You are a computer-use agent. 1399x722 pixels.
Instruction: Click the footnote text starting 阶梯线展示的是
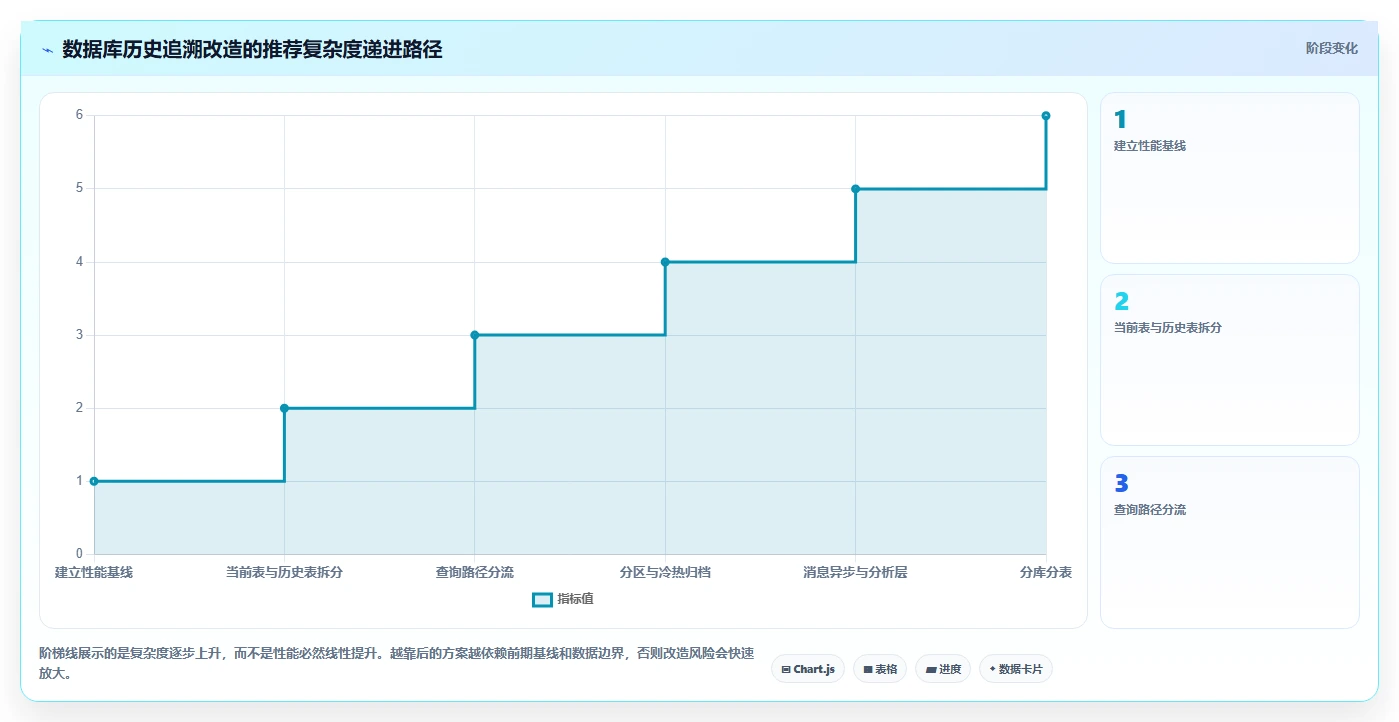(396, 663)
